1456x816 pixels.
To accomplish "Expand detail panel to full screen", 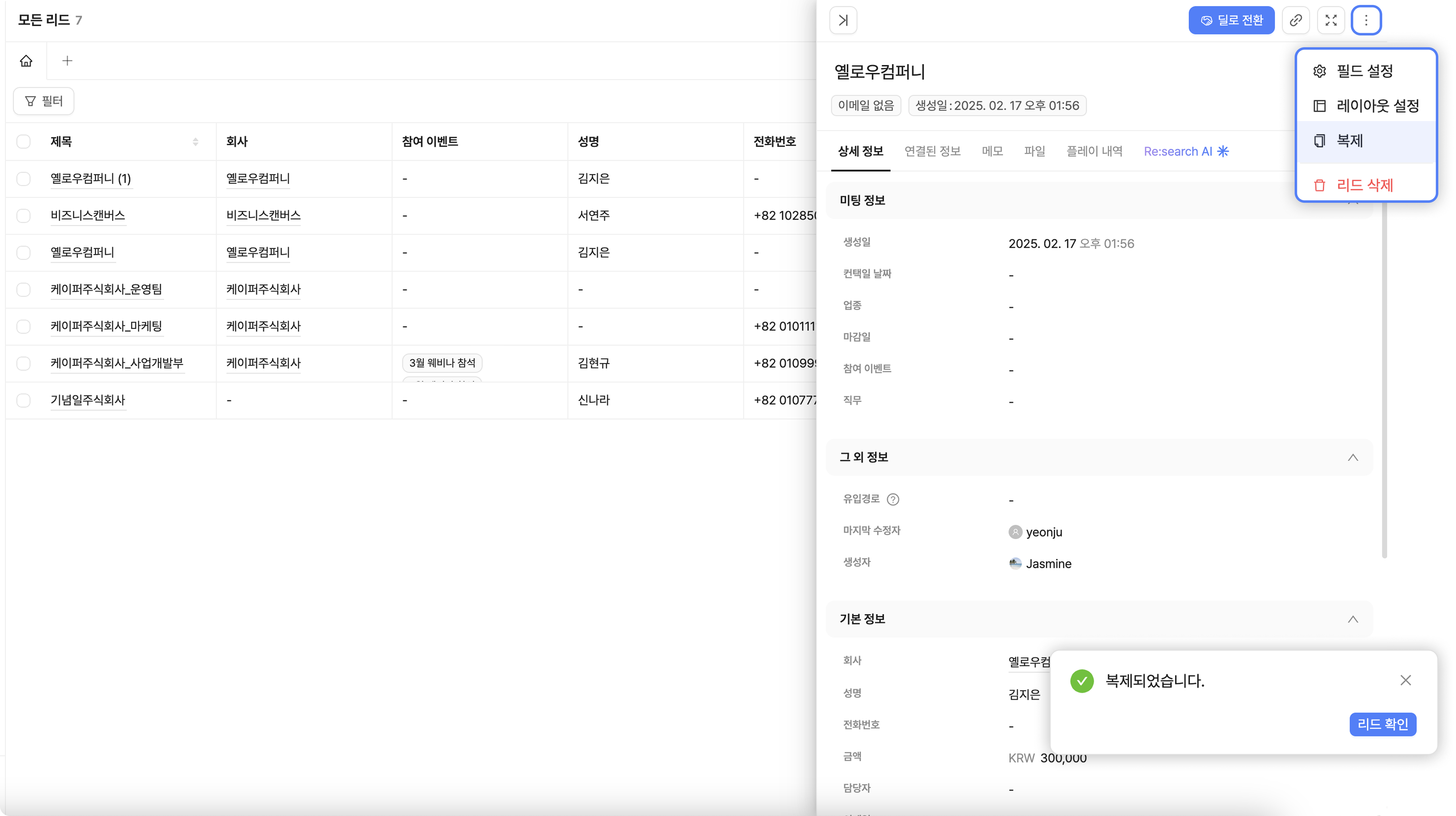I will 1330,20.
